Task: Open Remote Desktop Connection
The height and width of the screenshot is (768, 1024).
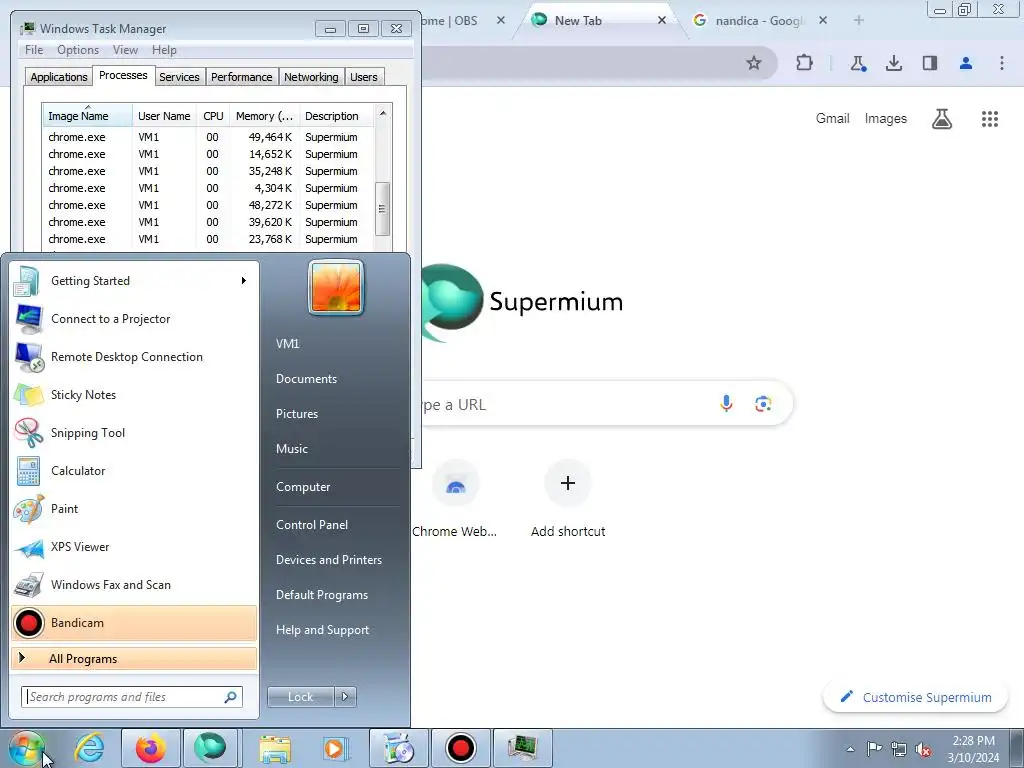Action: point(134,357)
